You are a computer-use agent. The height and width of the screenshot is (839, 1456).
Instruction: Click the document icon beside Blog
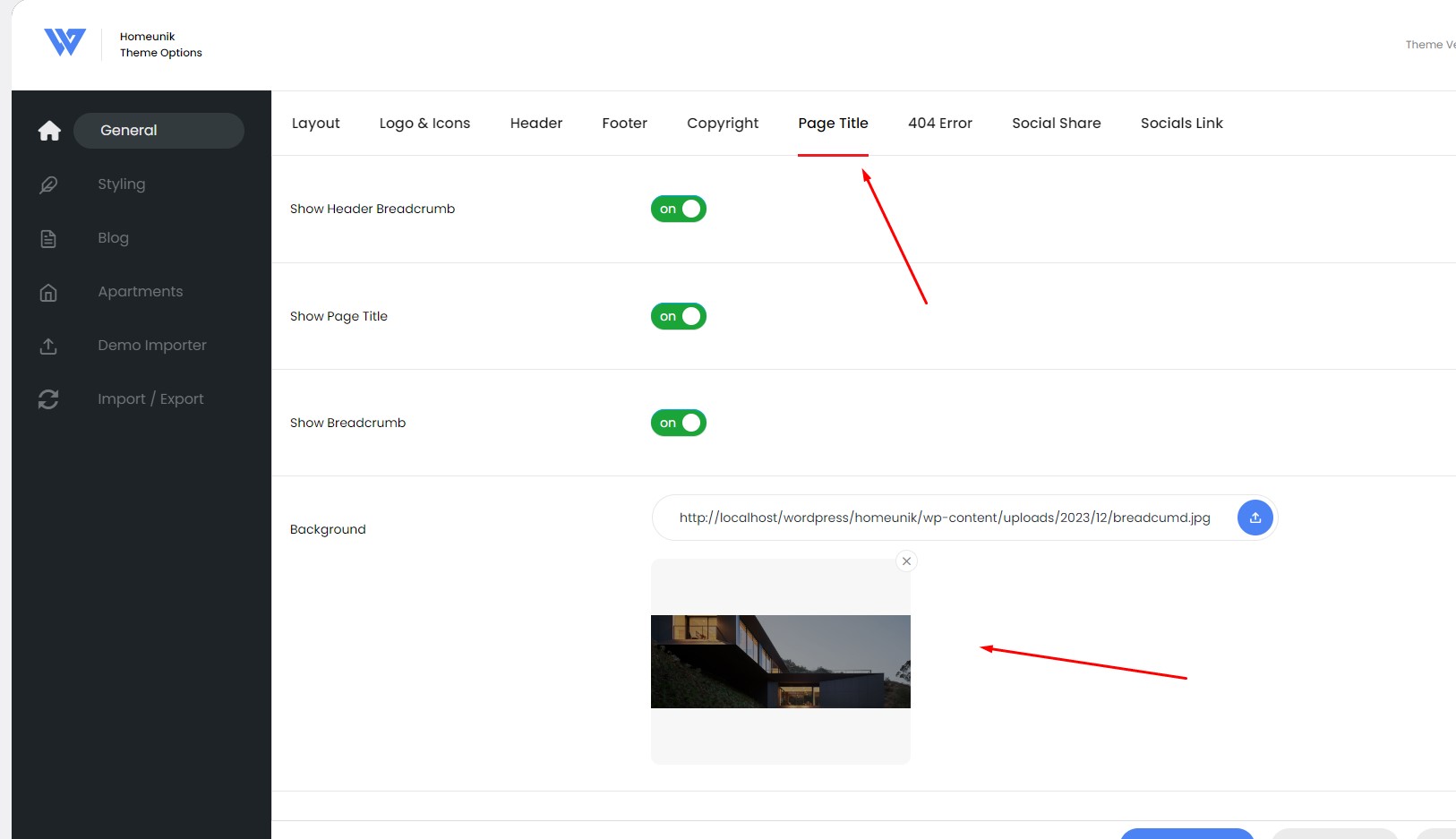click(48, 238)
